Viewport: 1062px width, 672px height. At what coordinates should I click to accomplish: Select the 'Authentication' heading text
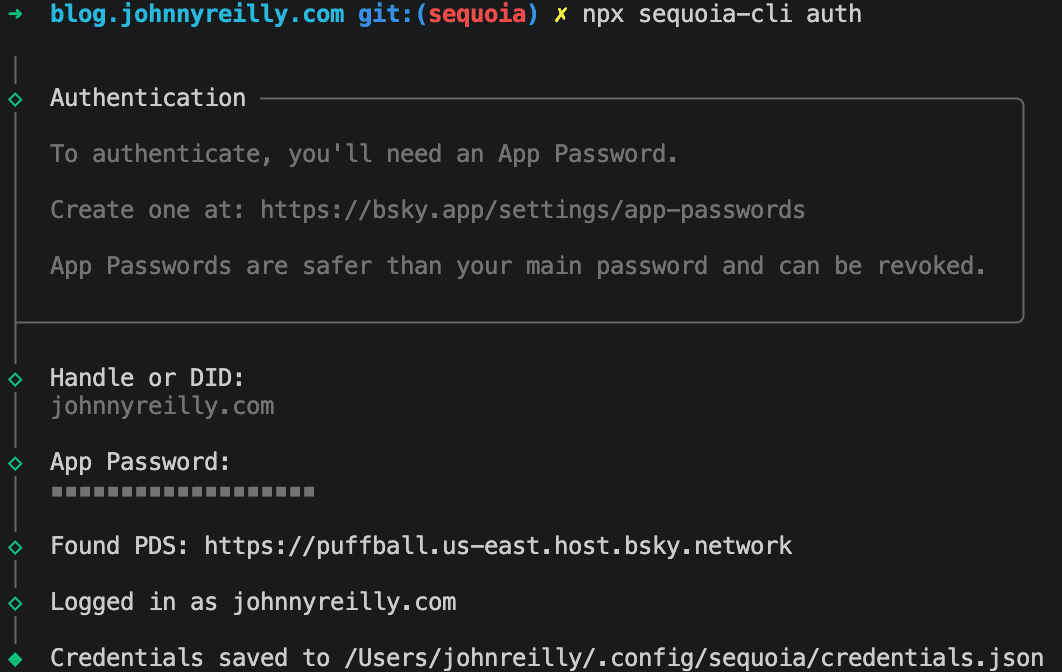coord(148,98)
